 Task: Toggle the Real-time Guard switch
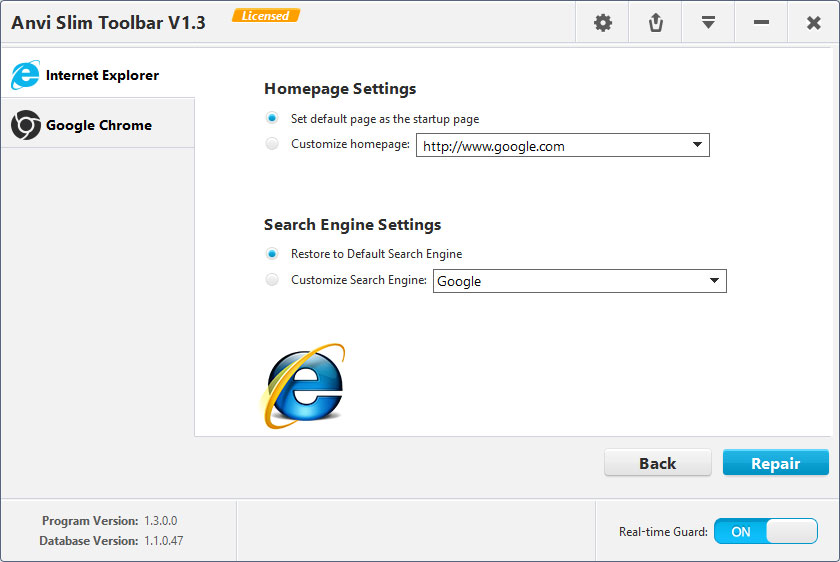766,531
